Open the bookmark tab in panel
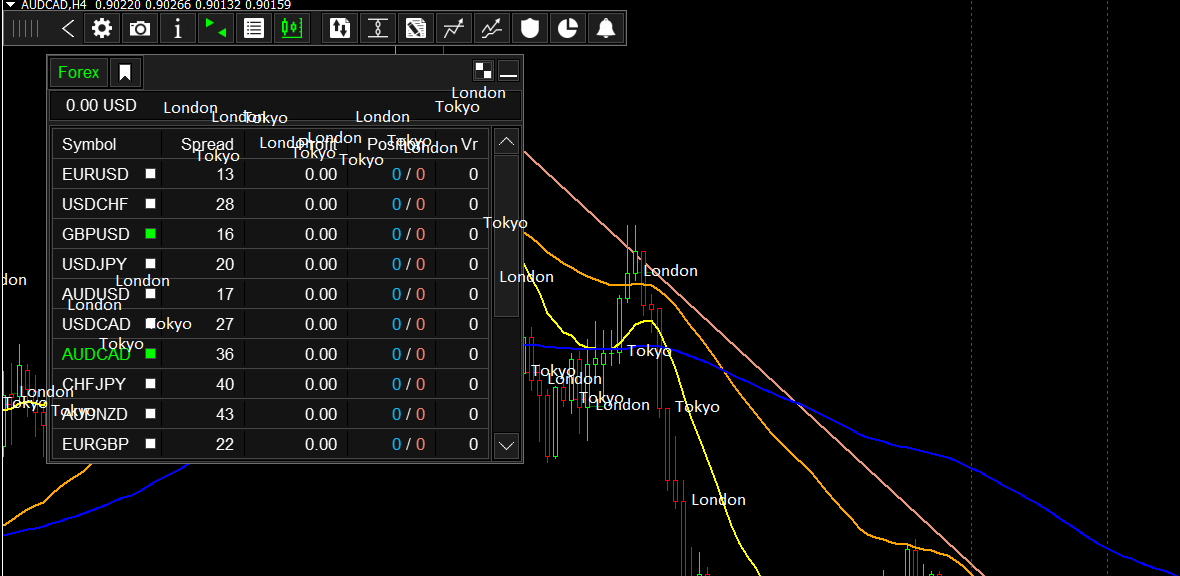 [125, 73]
